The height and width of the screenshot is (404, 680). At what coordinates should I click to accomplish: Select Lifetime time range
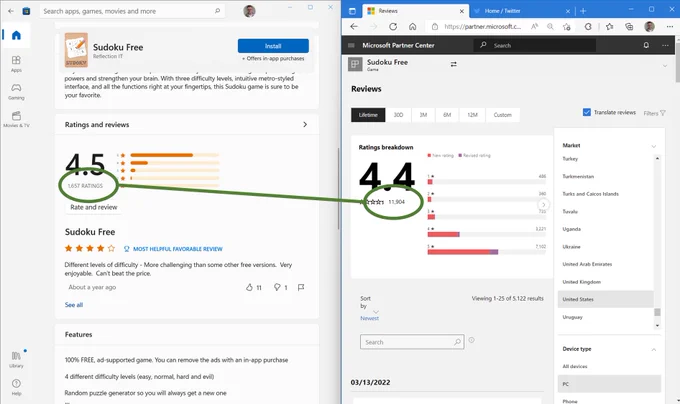[368, 115]
